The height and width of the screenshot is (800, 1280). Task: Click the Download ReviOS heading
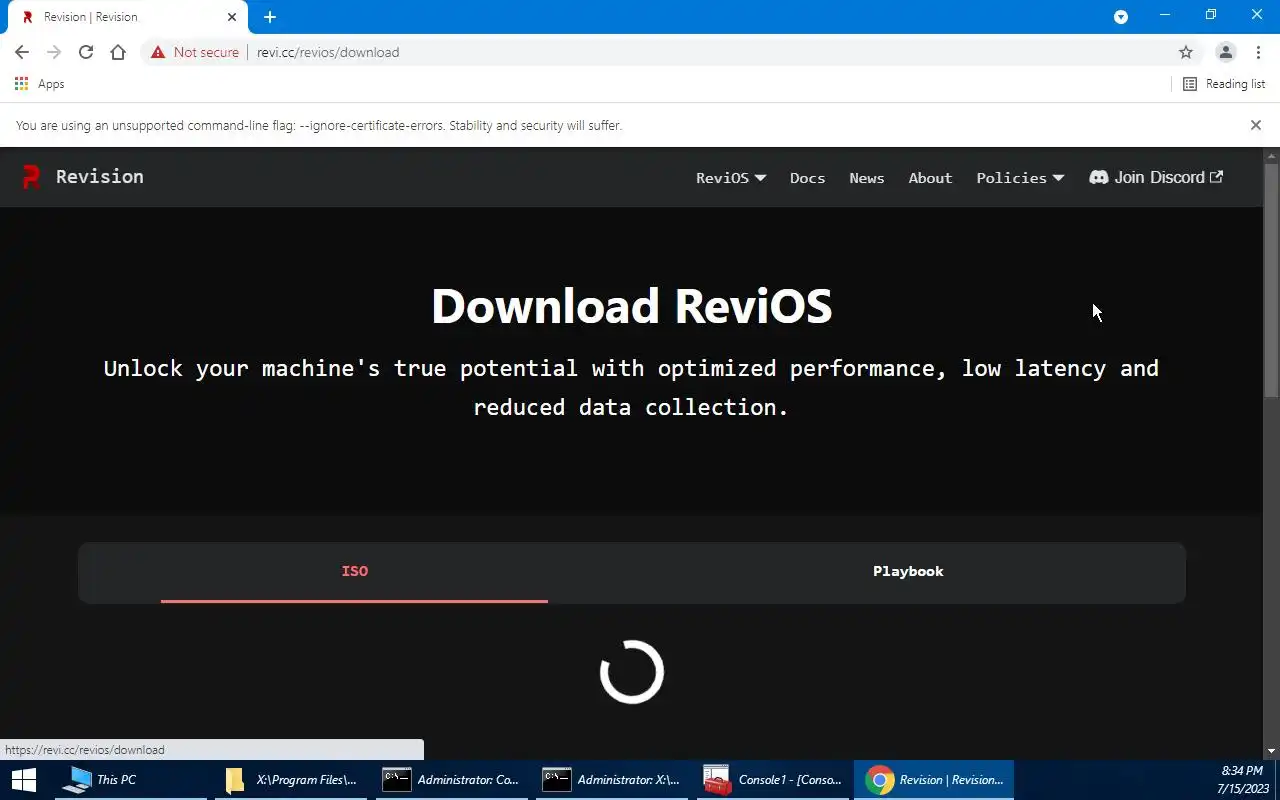pos(631,306)
